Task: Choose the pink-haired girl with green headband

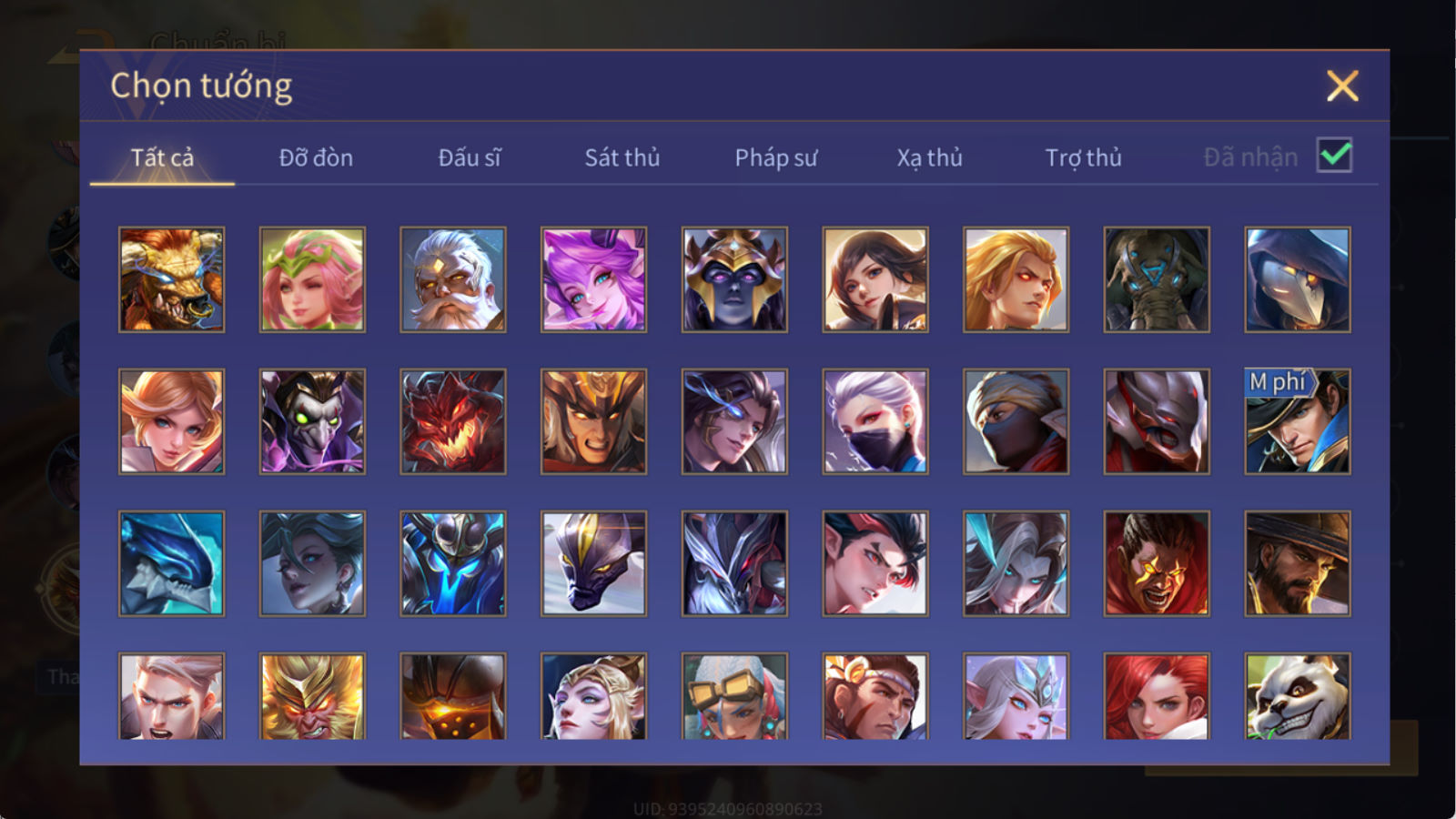Action: (x=312, y=279)
